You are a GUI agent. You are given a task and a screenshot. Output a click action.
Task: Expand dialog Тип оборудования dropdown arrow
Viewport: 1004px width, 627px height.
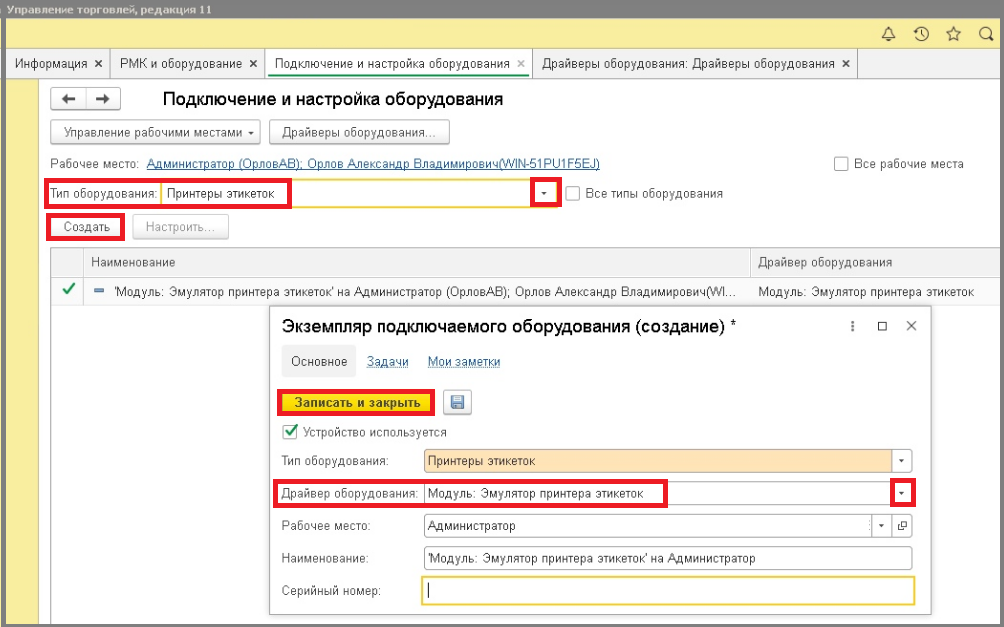pos(902,460)
